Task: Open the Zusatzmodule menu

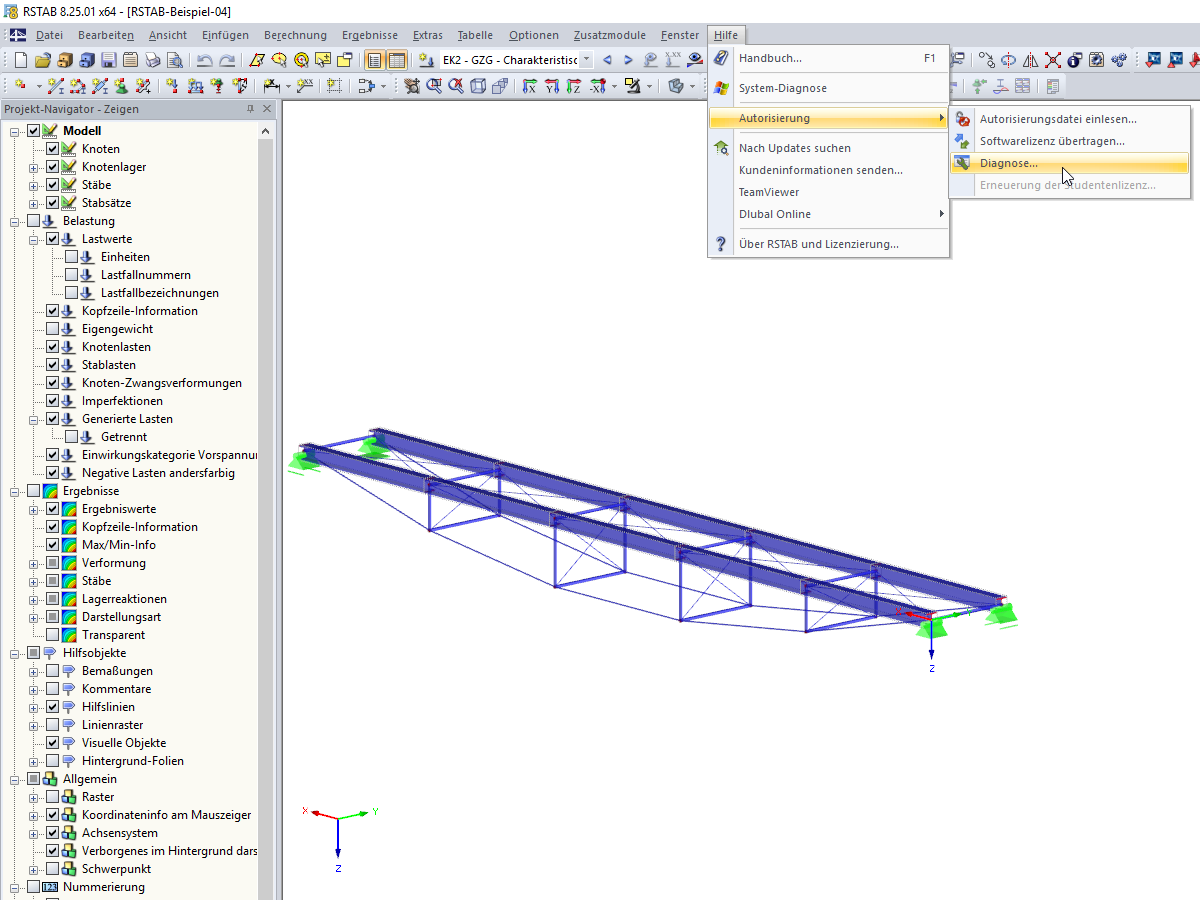Action: [x=609, y=35]
